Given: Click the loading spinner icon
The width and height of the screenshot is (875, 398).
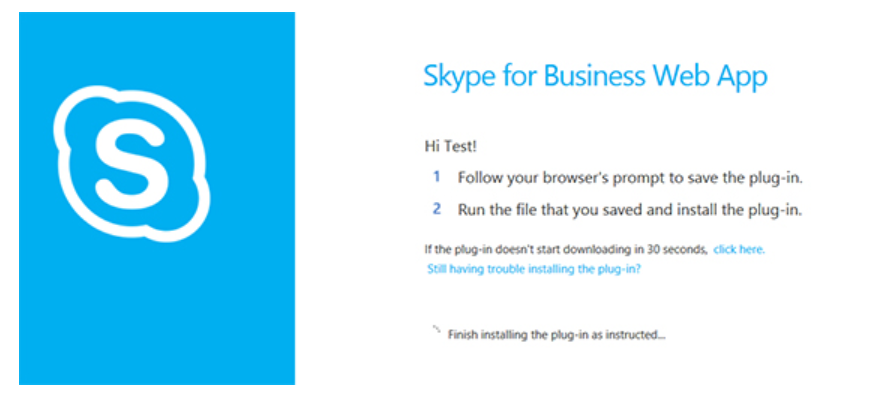Looking at the screenshot, I should click(437, 330).
